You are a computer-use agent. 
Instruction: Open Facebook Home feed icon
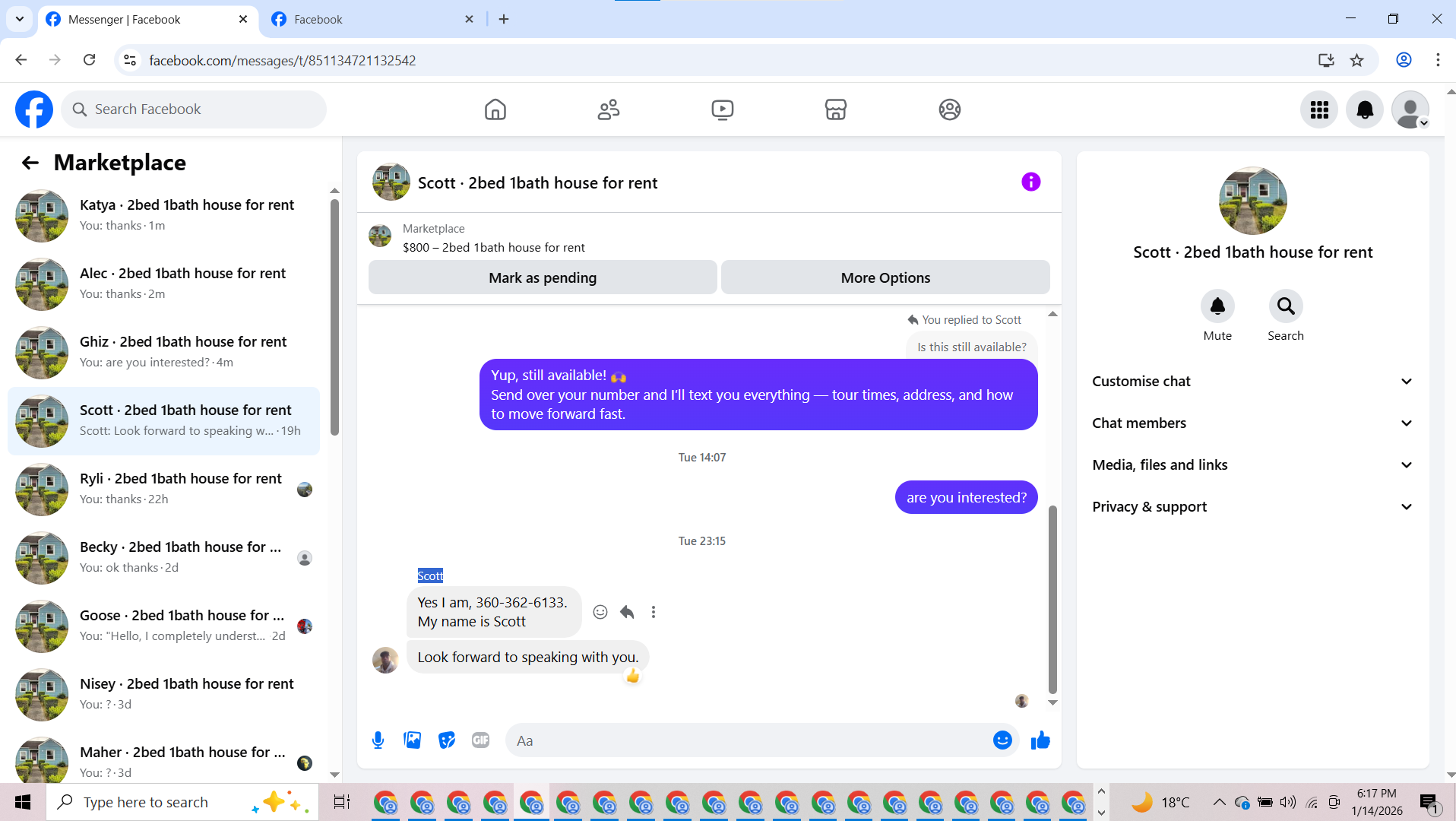(495, 109)
